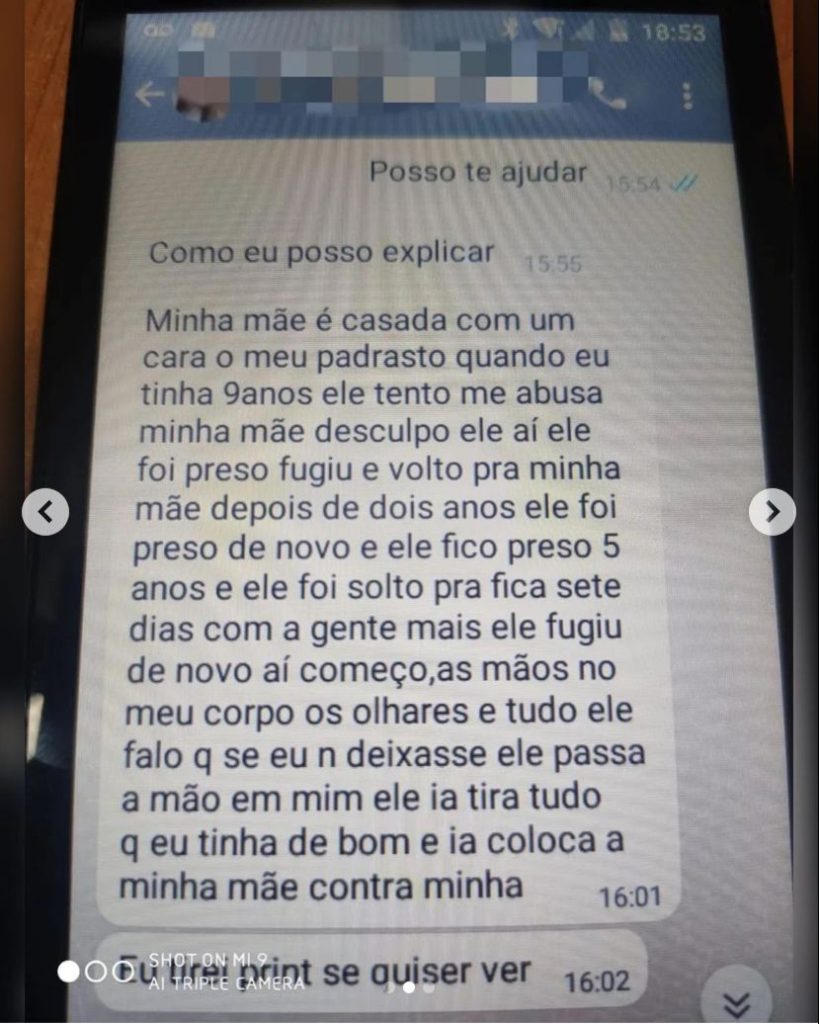
Task: Open the three-dot chat options menu
Action: point(687,95)
